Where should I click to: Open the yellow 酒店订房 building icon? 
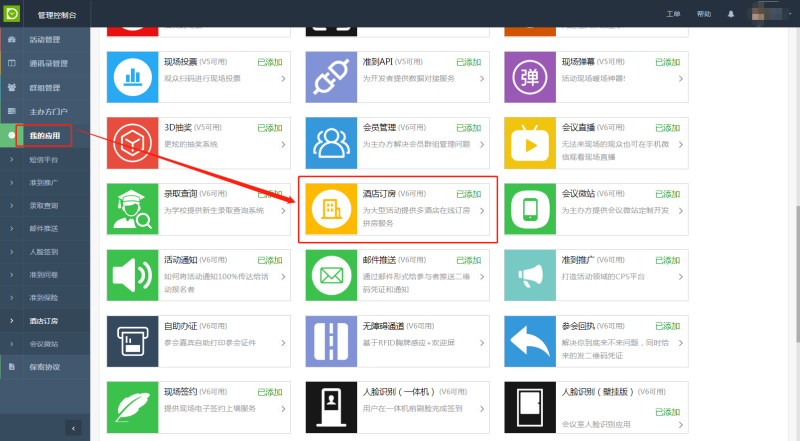pyautogui.click(x=331, y=209)
